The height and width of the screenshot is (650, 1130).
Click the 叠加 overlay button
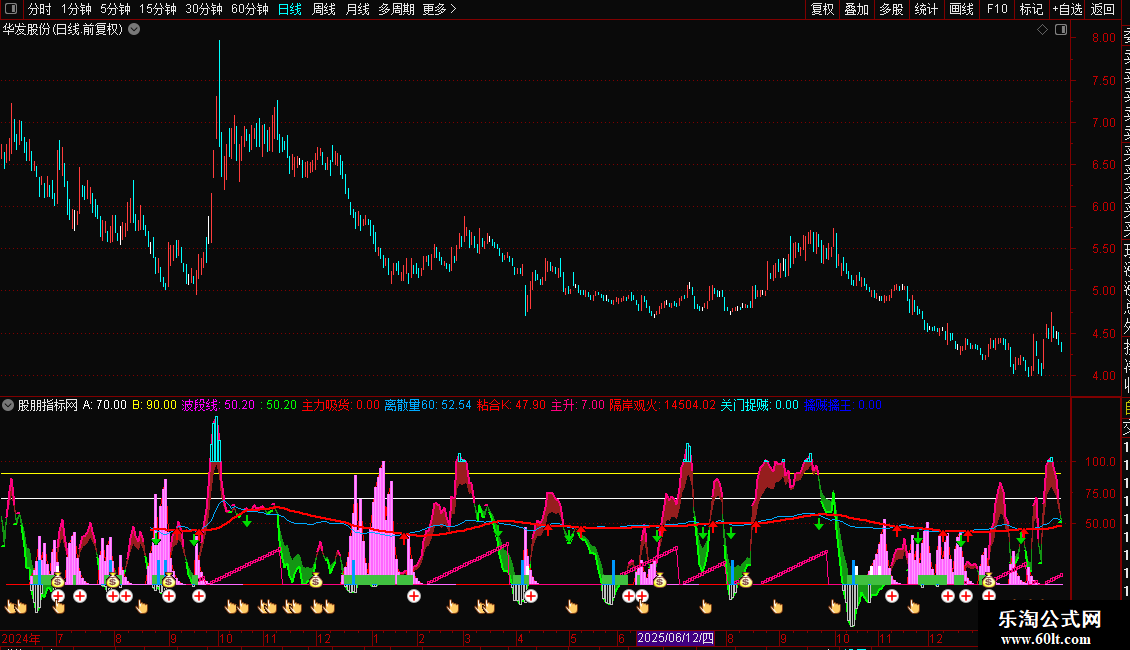[x=857, y=9]
